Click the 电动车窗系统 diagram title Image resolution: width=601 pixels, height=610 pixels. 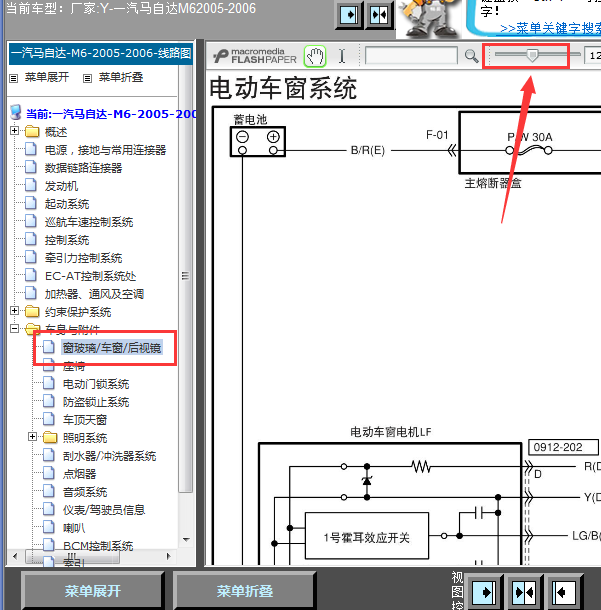click(283, 88)
